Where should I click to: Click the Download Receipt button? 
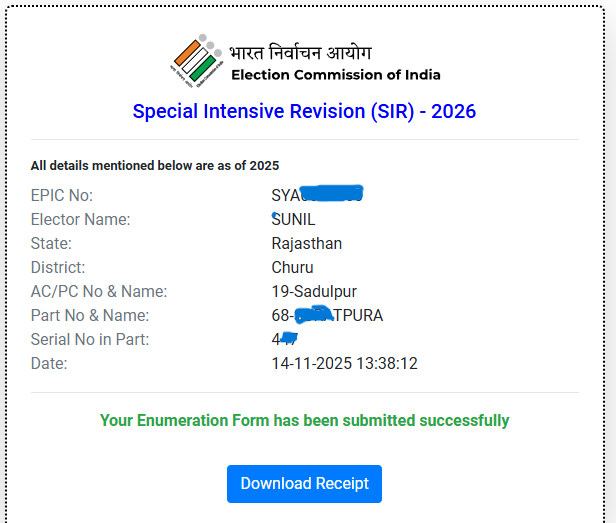(x=304, y=484)
